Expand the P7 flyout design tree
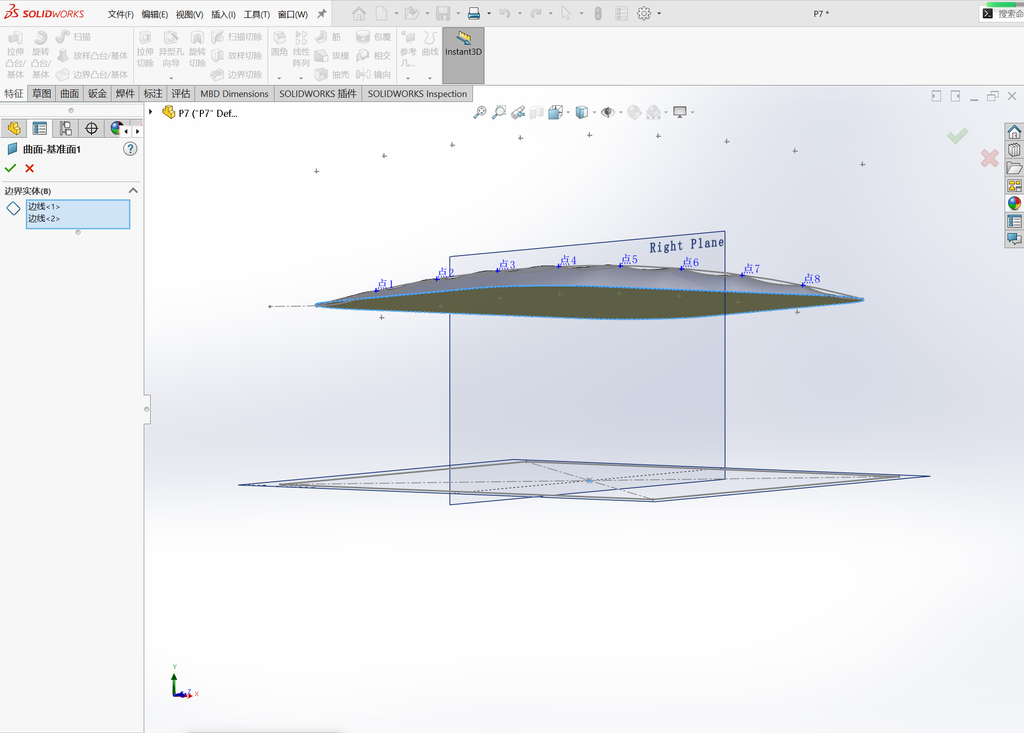The image size is (1024, 733). pos(151,112)
